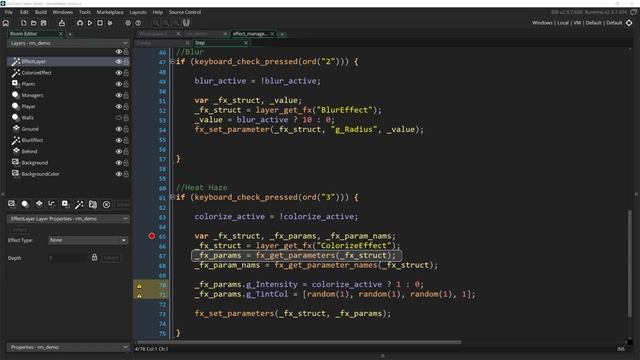Select the BlurEffect layer row
The width and height of the screenshot is (640, 360).
pyautogui.click(x=69, y=140)
